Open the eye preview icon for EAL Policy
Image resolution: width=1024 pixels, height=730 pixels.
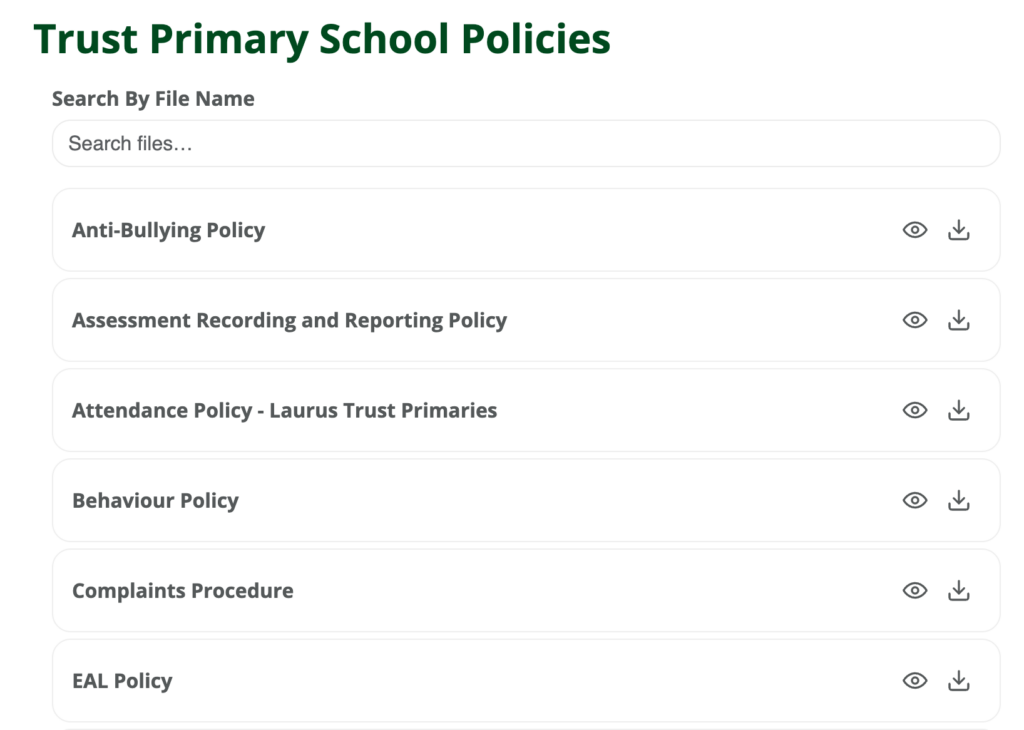point(916,680)
